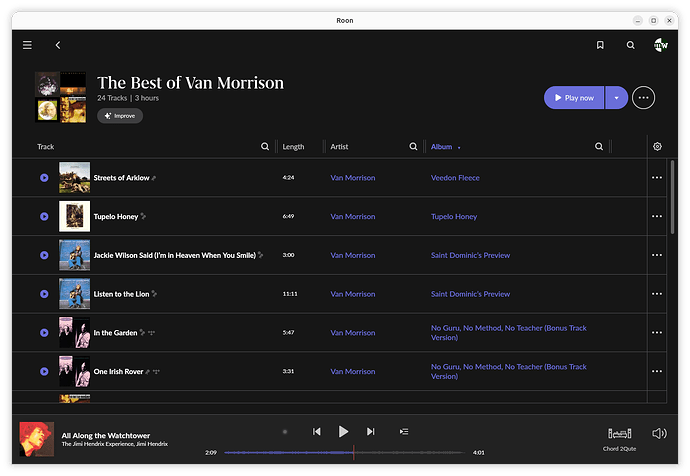This screenshot has height=476, width=690.
Task: Sort by the Length column header
Action: click(293, 146)
